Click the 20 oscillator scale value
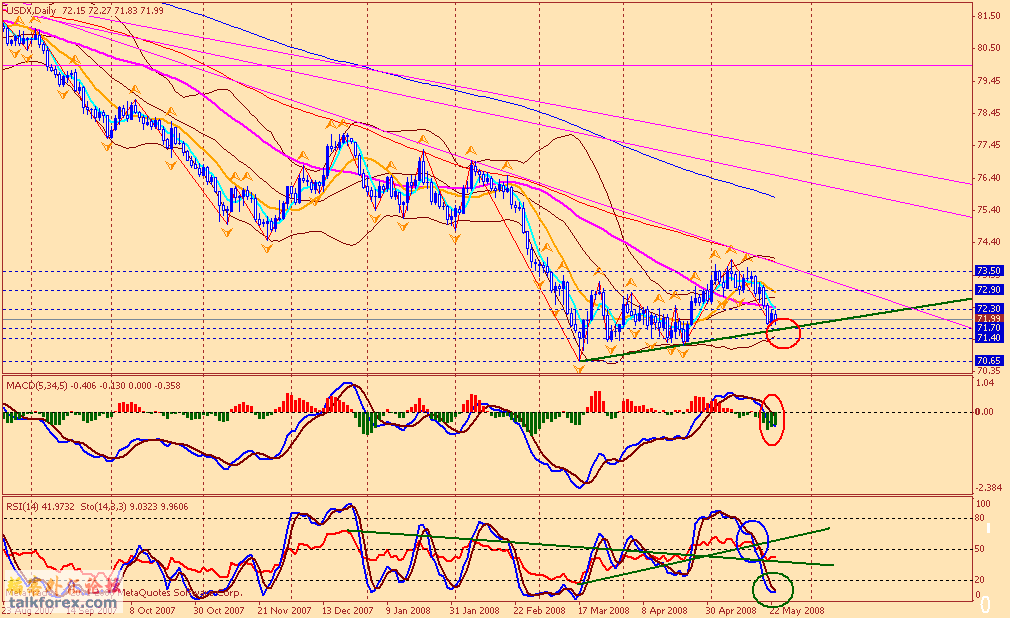This screenshot has width=1010, height=618. coord(980,580)
